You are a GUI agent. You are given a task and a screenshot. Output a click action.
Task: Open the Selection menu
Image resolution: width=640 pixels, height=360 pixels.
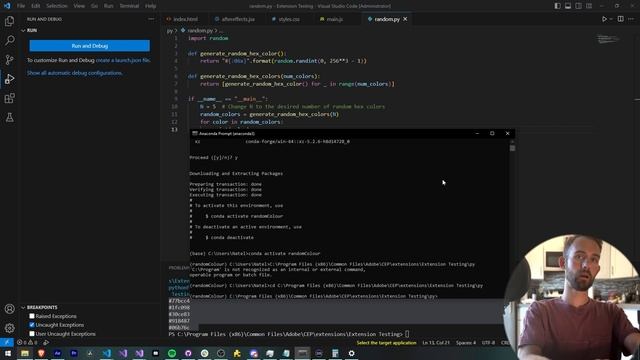pyautogui.click(x=56, y=6)
